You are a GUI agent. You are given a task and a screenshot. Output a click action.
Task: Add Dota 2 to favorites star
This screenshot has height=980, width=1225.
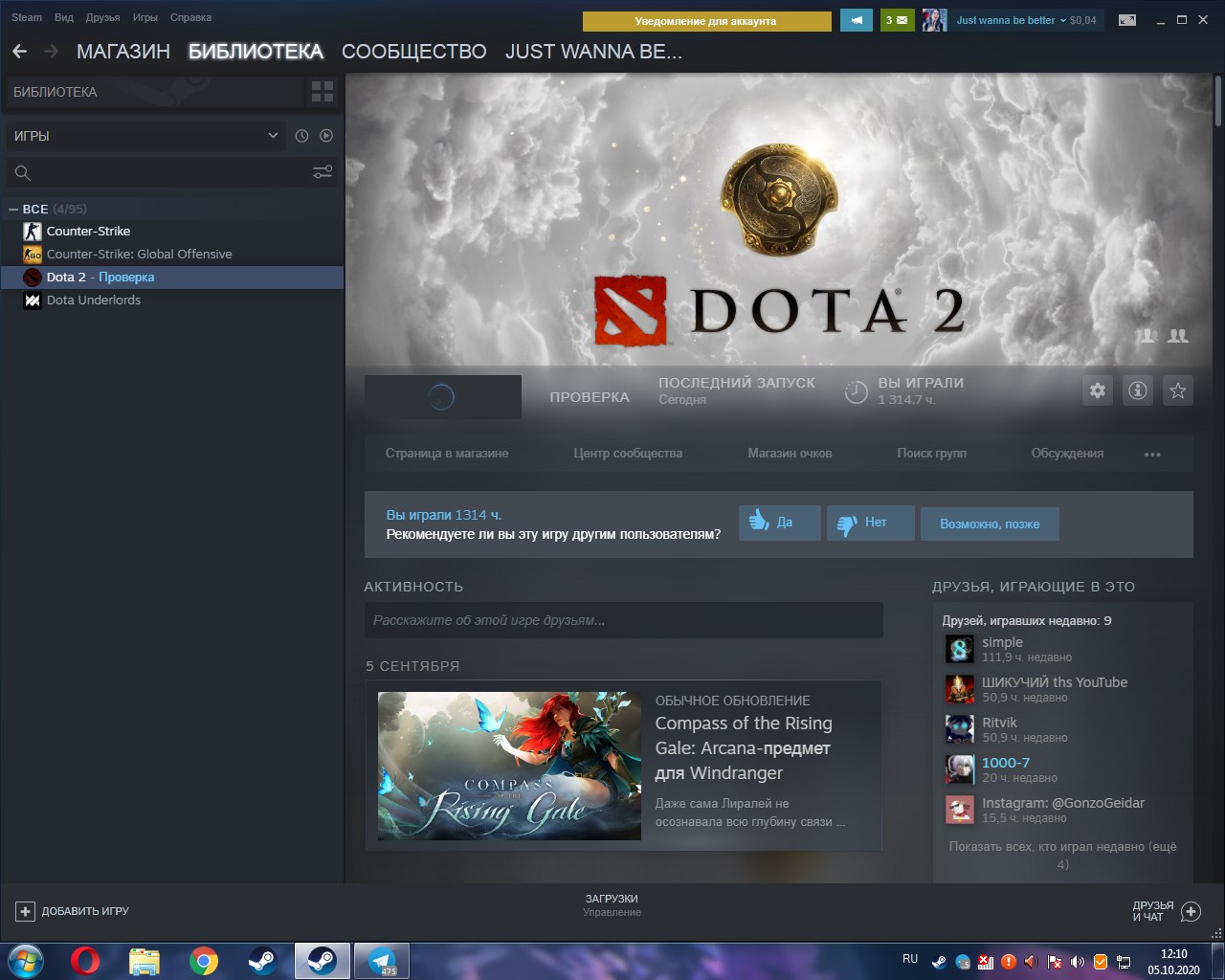coord(1178,390)
